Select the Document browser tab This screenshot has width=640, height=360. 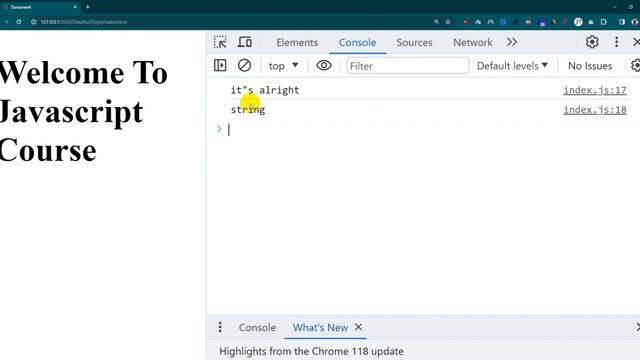pos(39,7)
